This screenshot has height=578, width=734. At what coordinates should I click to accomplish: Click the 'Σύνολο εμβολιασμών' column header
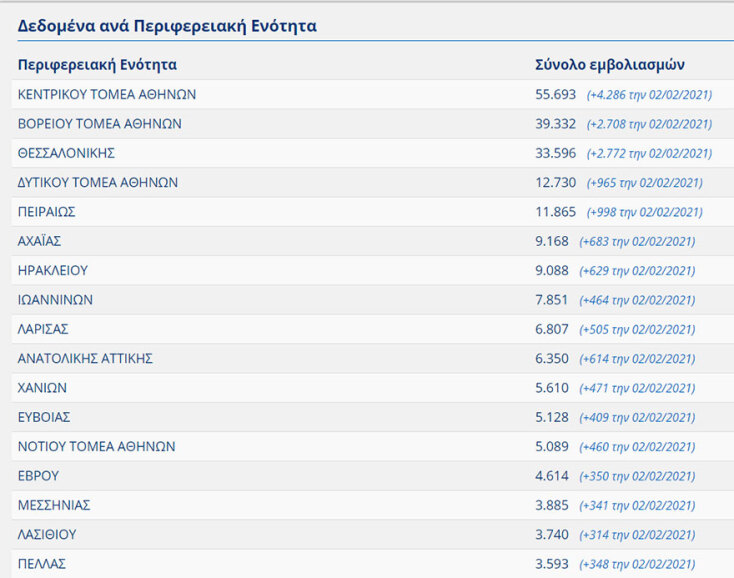click(610, 65)
